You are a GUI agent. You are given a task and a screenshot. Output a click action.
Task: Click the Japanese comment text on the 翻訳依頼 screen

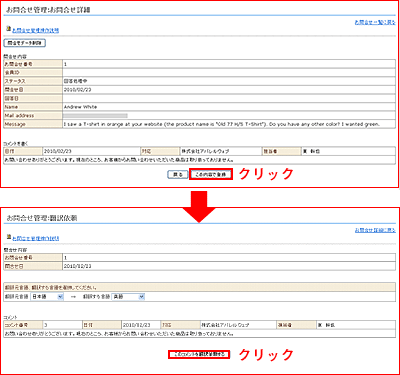pos(119,334)
